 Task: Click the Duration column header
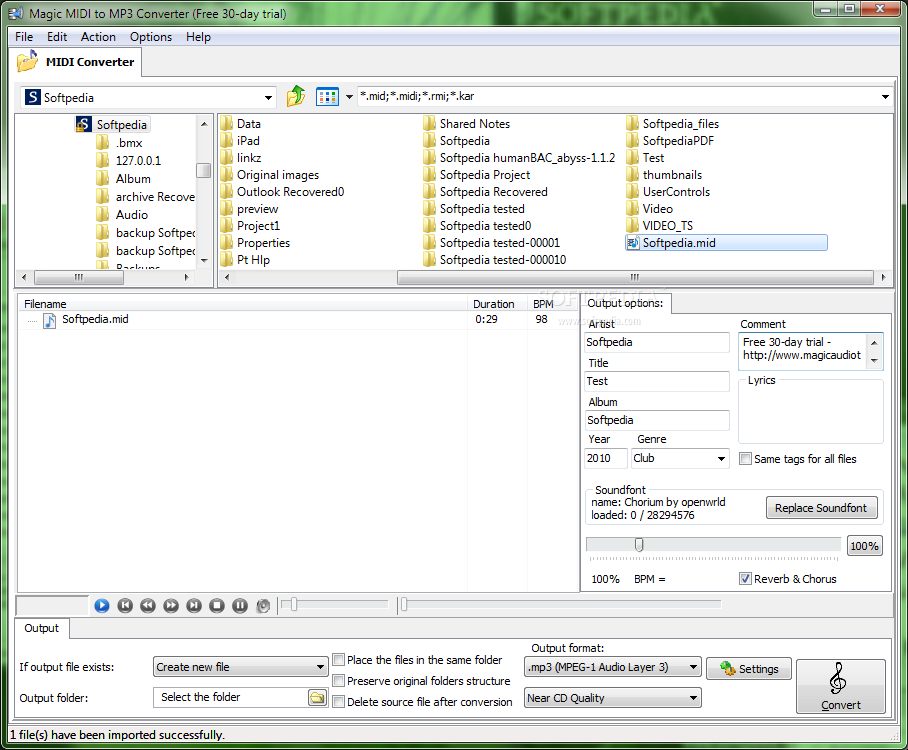[496, 304]
